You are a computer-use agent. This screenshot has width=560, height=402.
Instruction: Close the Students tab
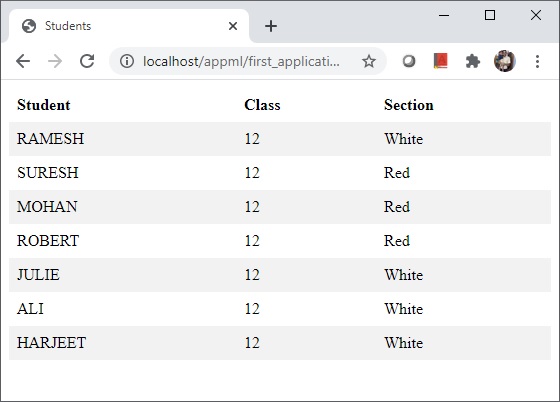[233, 26]
